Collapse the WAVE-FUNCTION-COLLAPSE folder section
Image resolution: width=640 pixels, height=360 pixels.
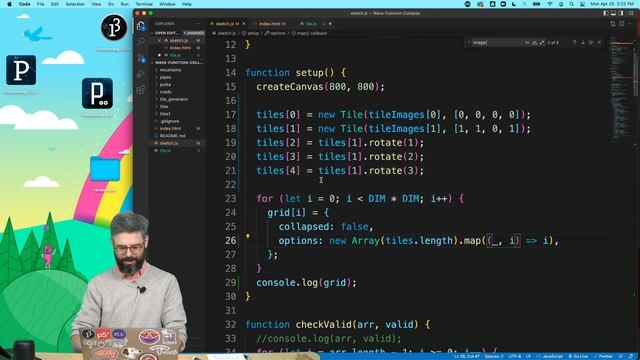[x=177, y=62]
